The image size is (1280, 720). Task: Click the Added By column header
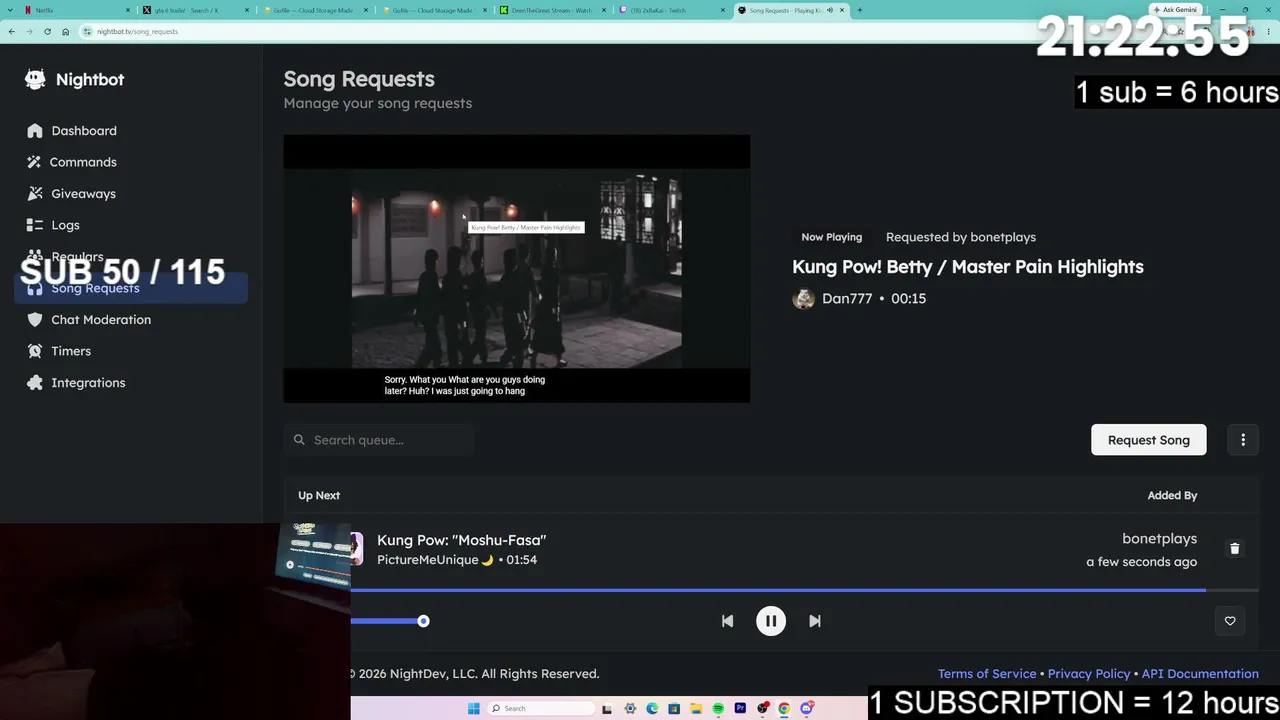pyautogui.click(x=1172, y=496)
